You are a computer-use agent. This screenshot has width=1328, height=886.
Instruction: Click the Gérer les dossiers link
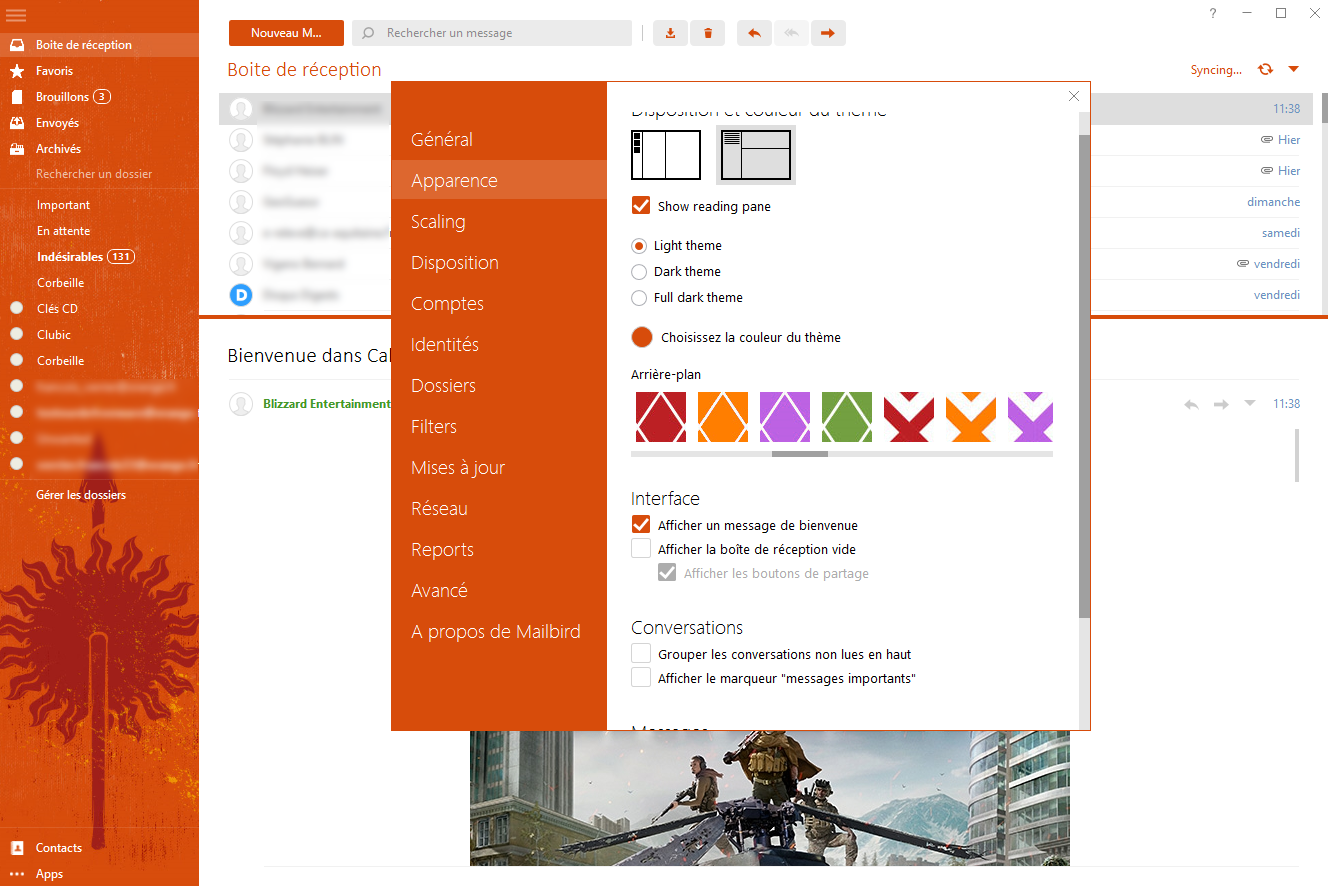[x=81, y=495]
